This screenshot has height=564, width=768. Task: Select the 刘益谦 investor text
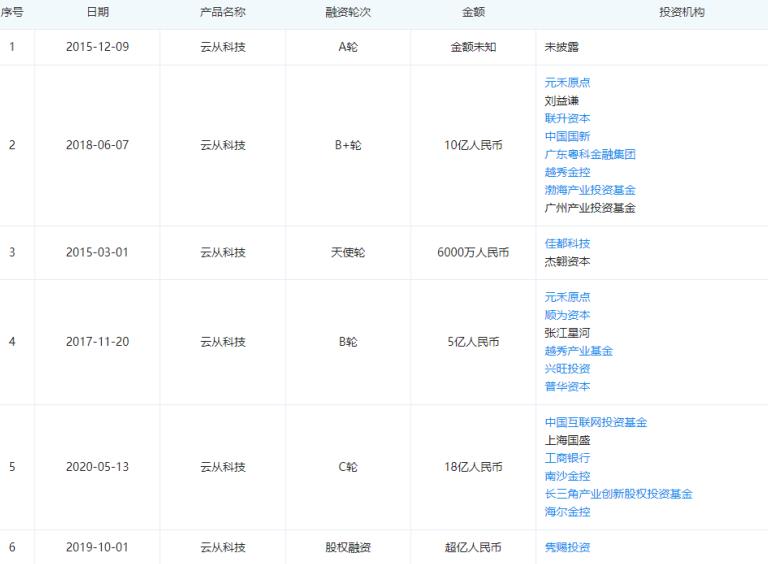point(561,100)
